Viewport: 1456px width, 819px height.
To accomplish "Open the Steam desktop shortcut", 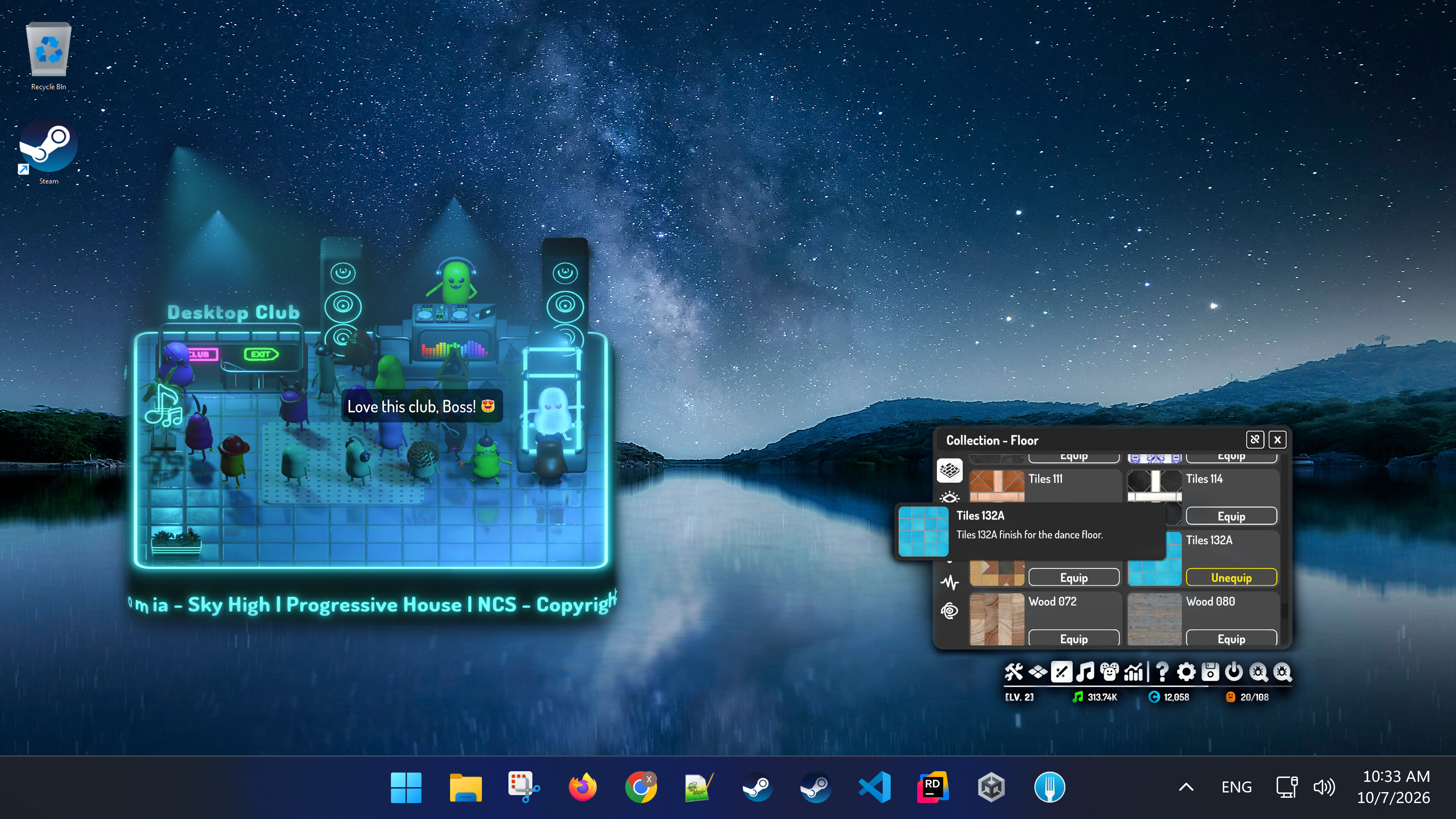I will point(49,152).
